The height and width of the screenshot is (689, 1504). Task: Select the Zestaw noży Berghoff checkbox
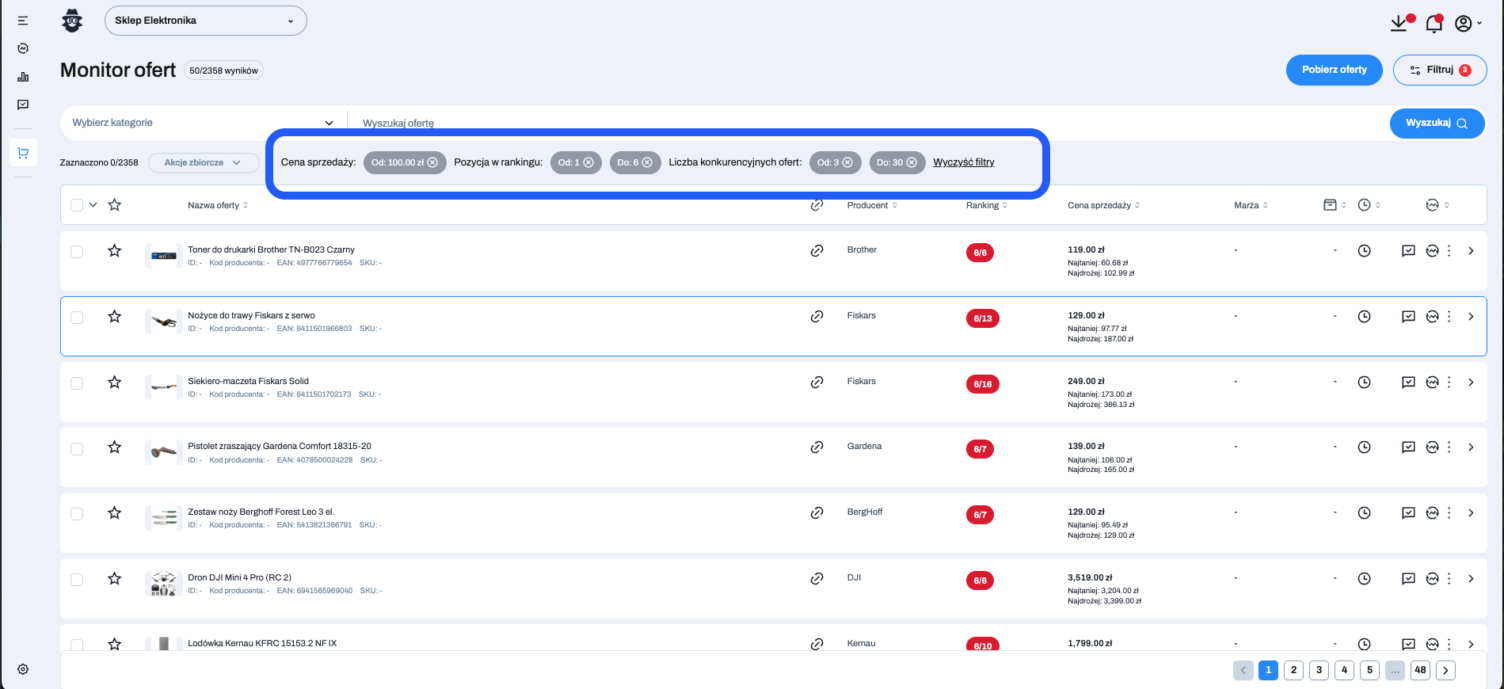coord(77,513)
